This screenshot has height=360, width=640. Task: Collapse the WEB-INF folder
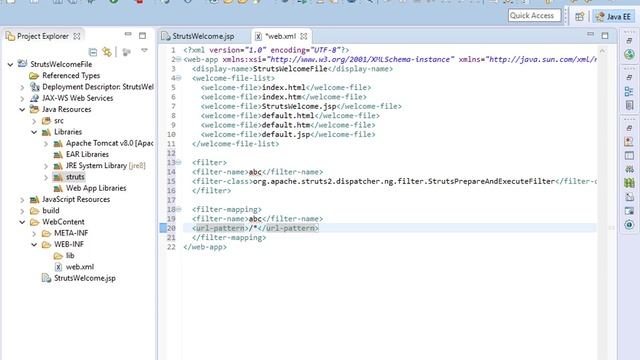coord(34,244)
